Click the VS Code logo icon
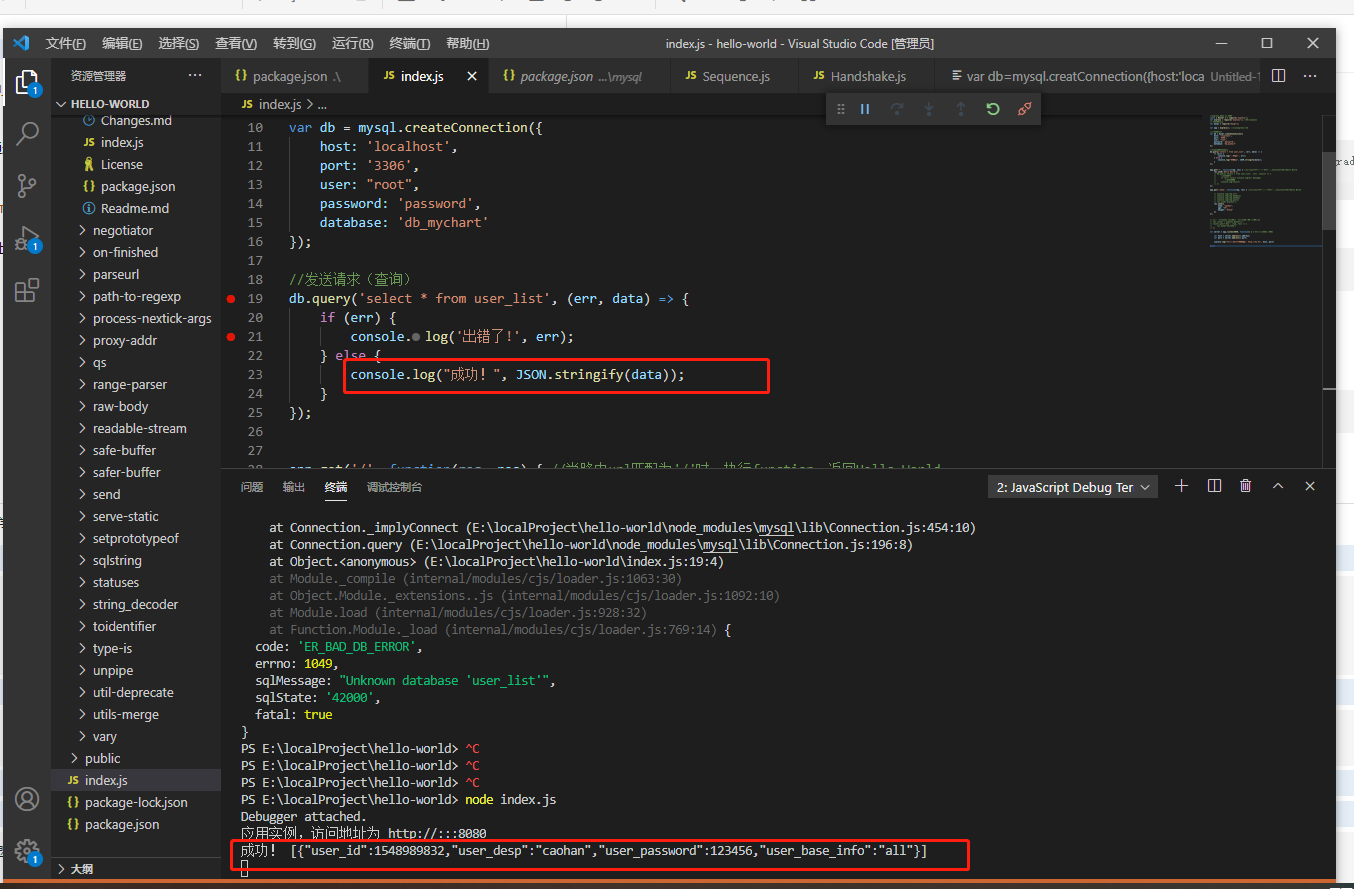The height and width of the screenshot is (889, 1354). 21,43
